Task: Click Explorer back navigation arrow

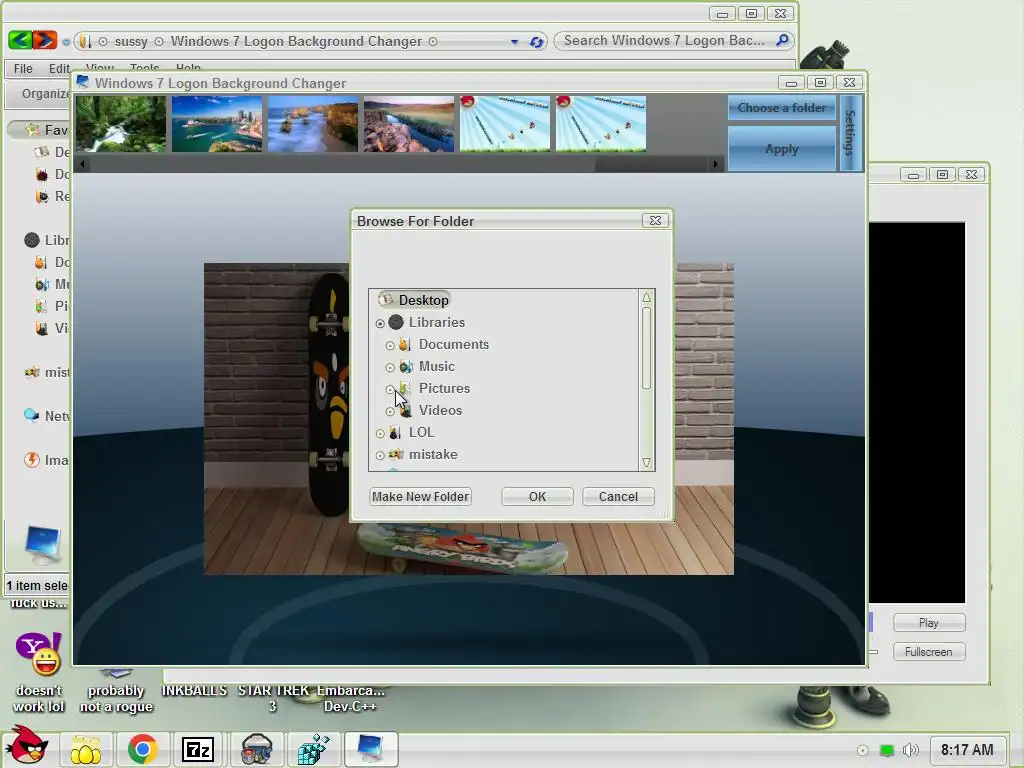Action: tap(20, 40)
